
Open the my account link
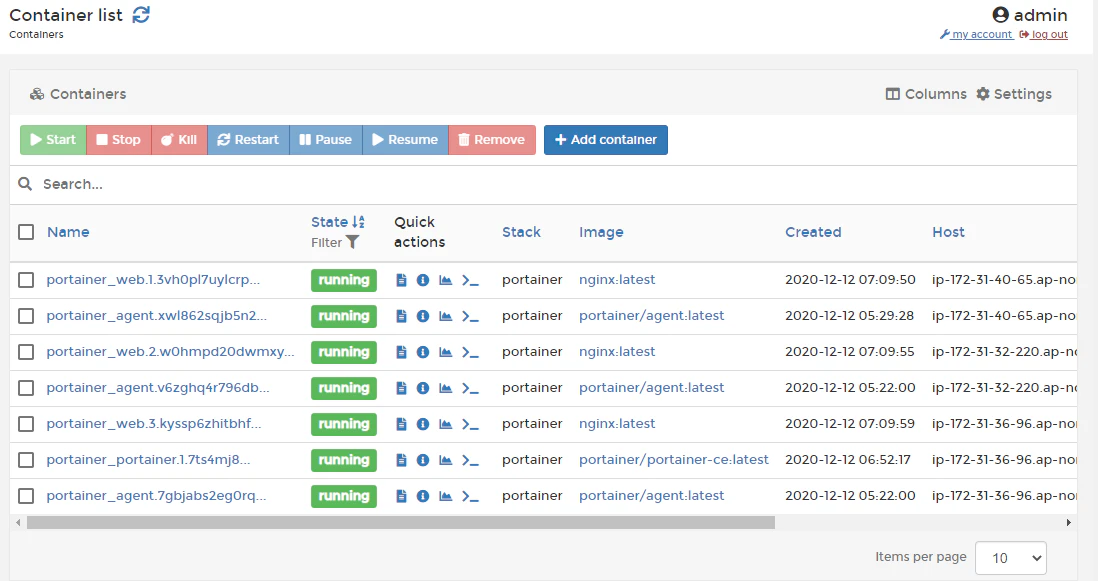(977, 34)
